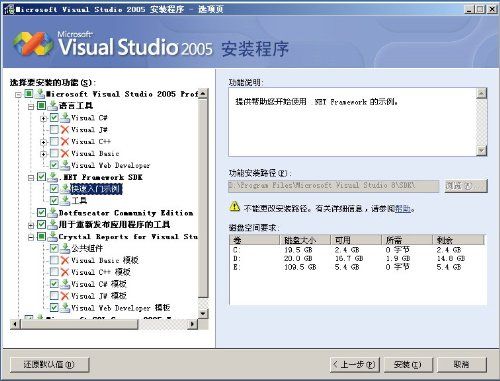Click the feature tree scroll-right arrow
The height and width of the screenshot is (381, 500).
[x=192, y=324]
